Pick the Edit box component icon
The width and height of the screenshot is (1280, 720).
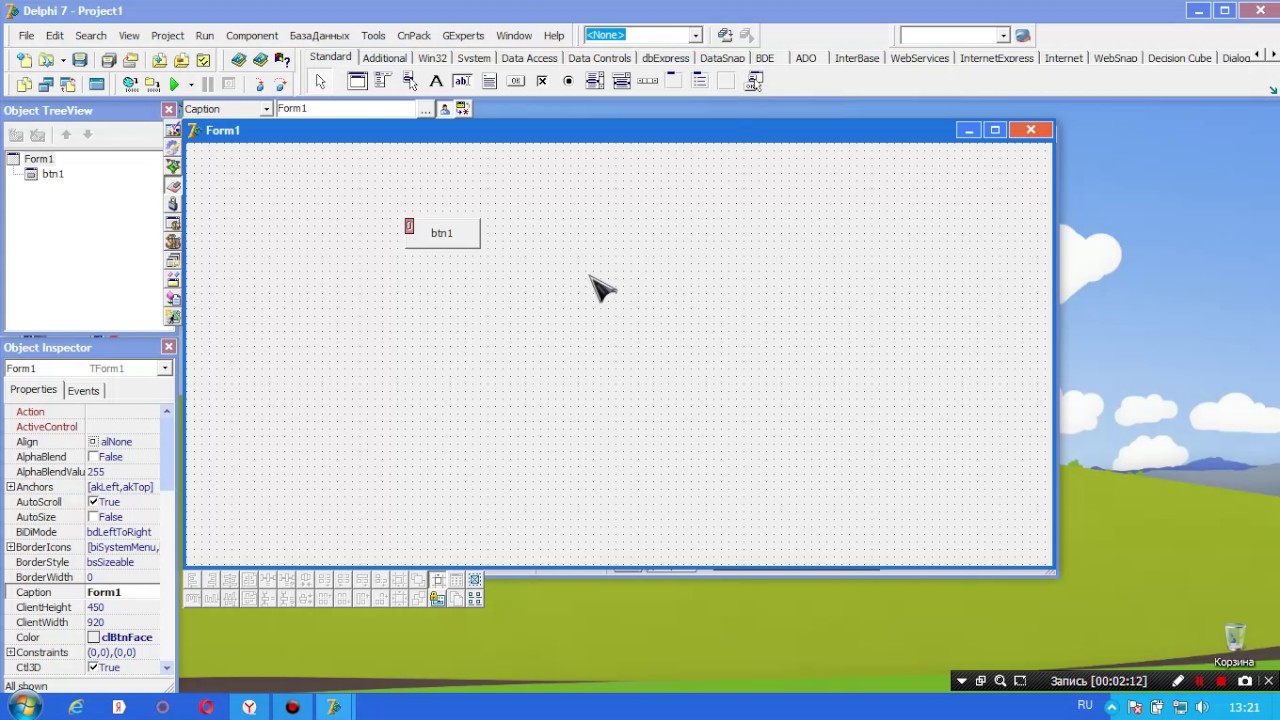462,82
